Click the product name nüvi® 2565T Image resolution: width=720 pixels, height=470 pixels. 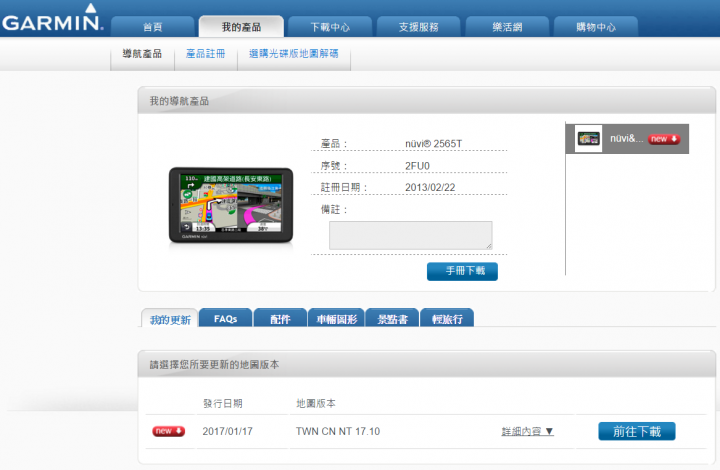point(433,144)
